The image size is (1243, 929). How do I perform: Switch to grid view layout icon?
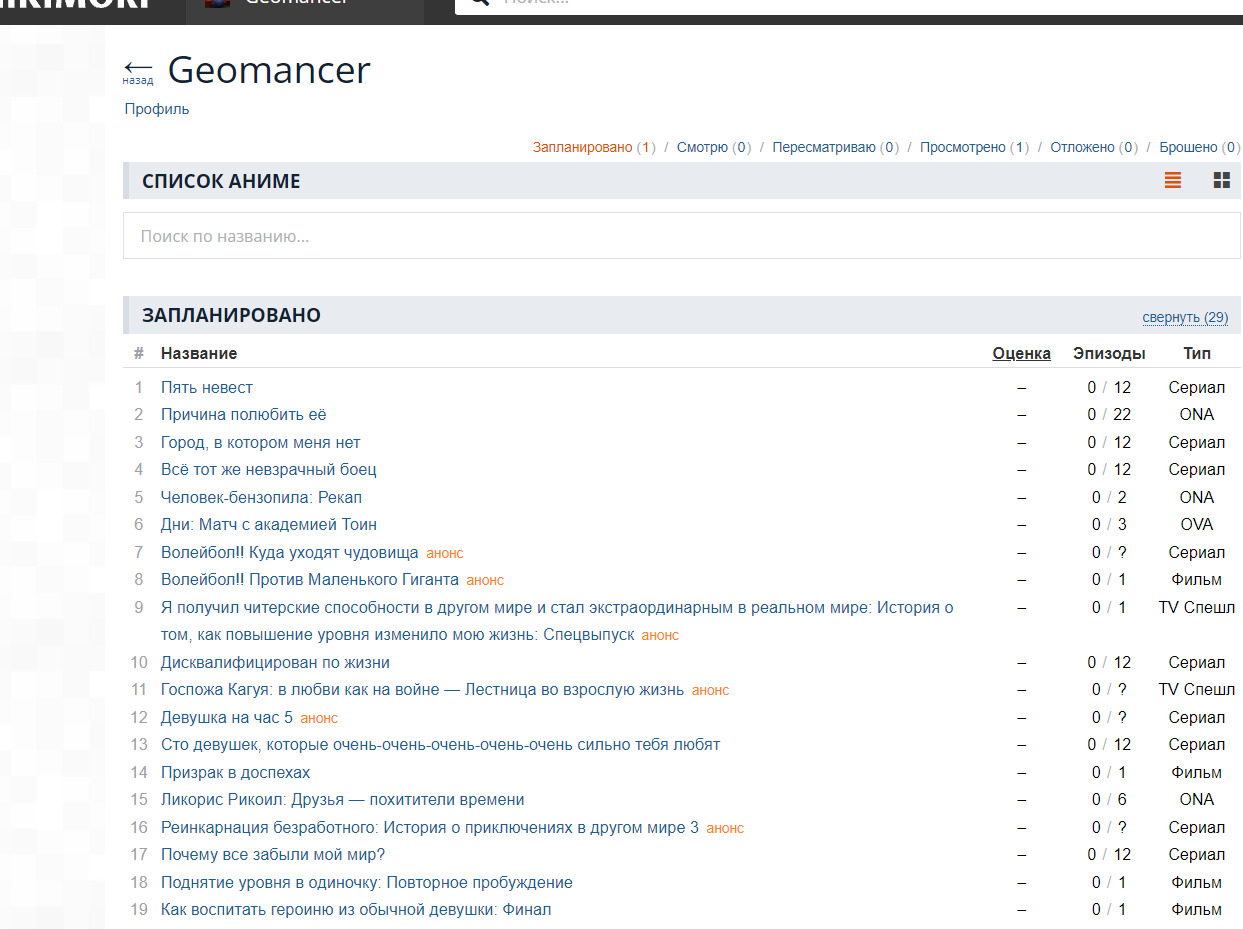[1221, 181]
